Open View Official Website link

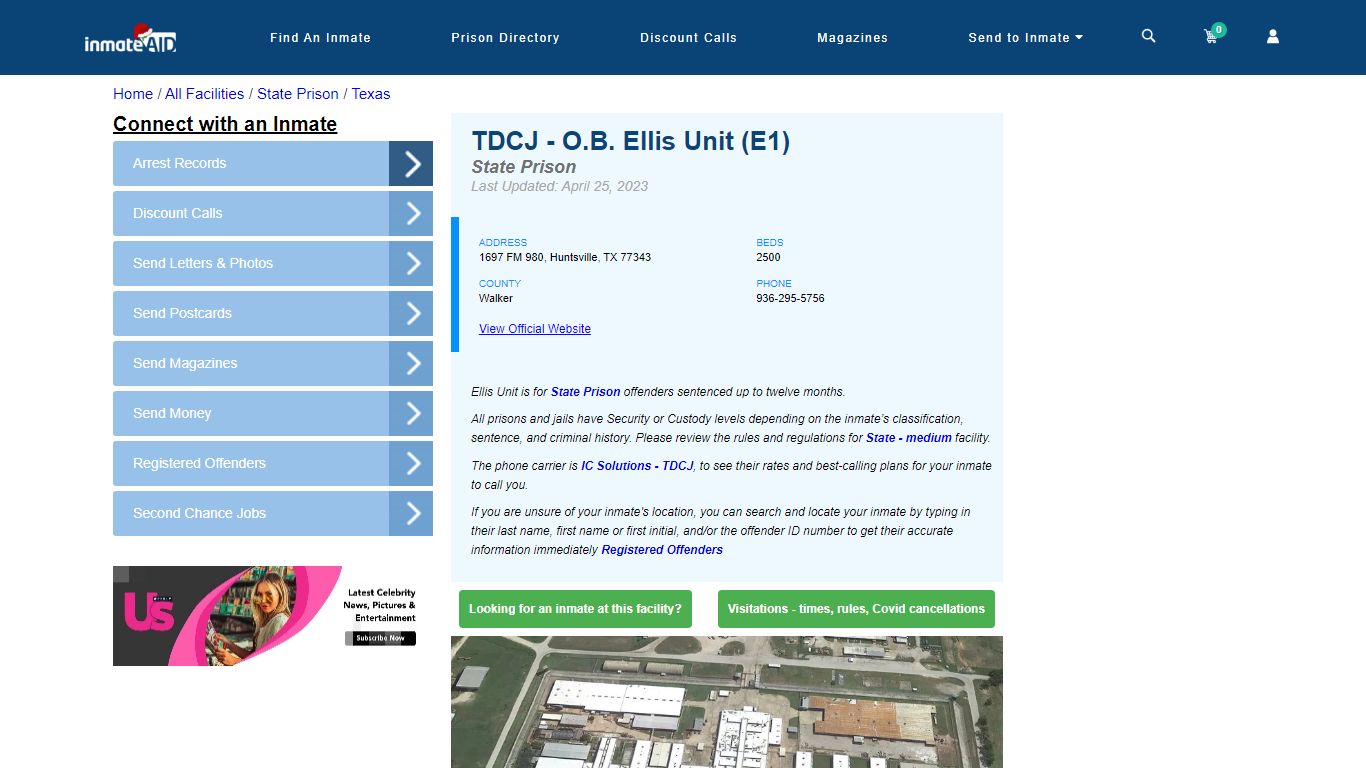[x=535, y=329]
